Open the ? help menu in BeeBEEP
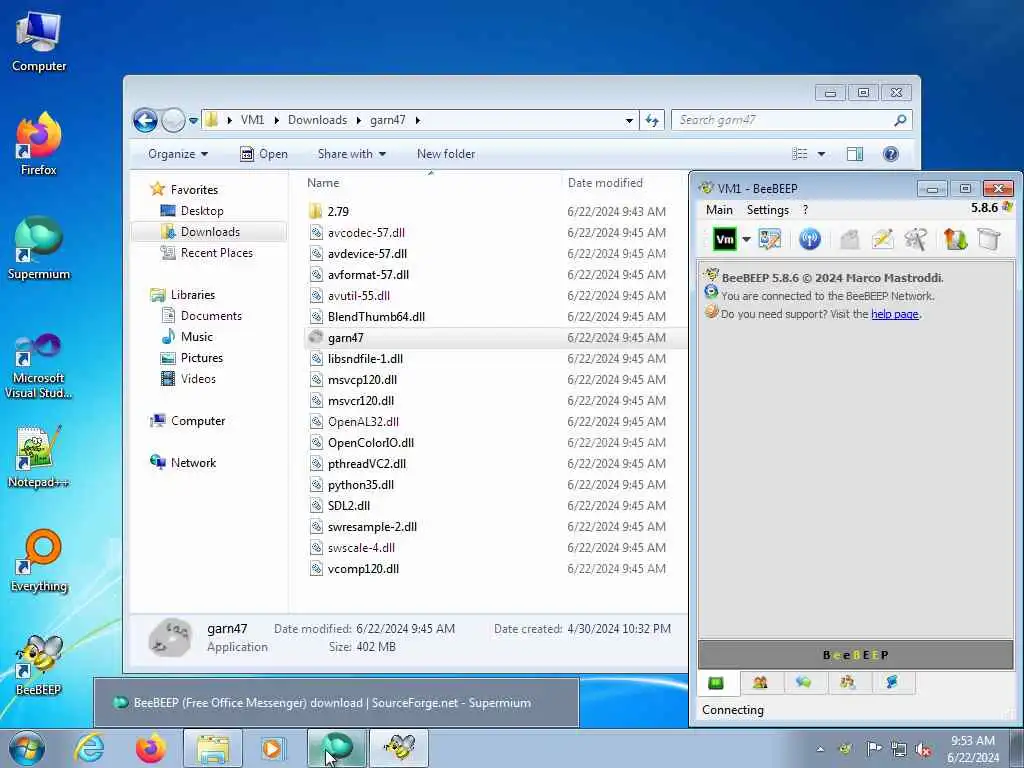1024x768 pixels. pos(805,210)
